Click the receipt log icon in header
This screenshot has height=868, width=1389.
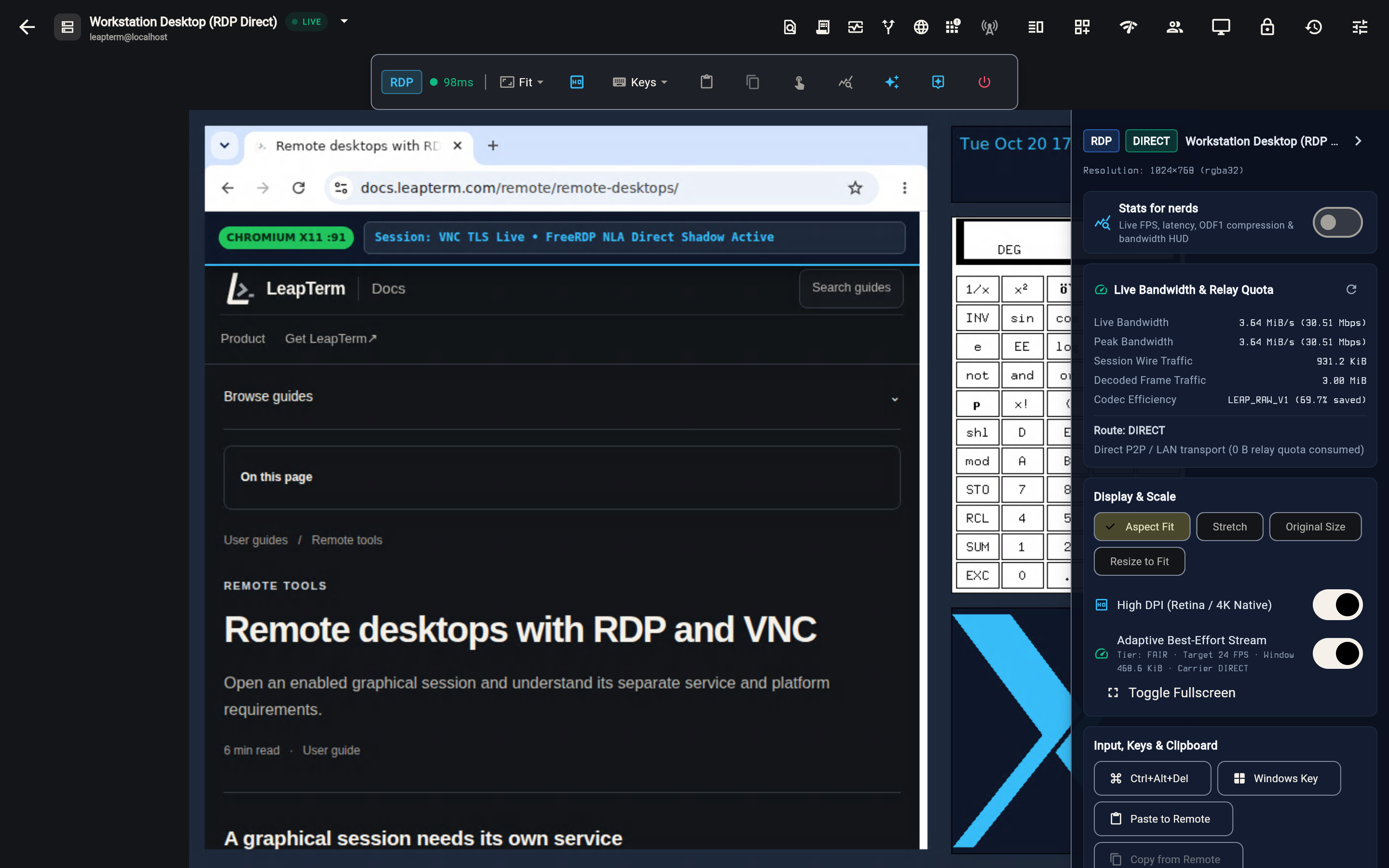[x=822, y=27]
